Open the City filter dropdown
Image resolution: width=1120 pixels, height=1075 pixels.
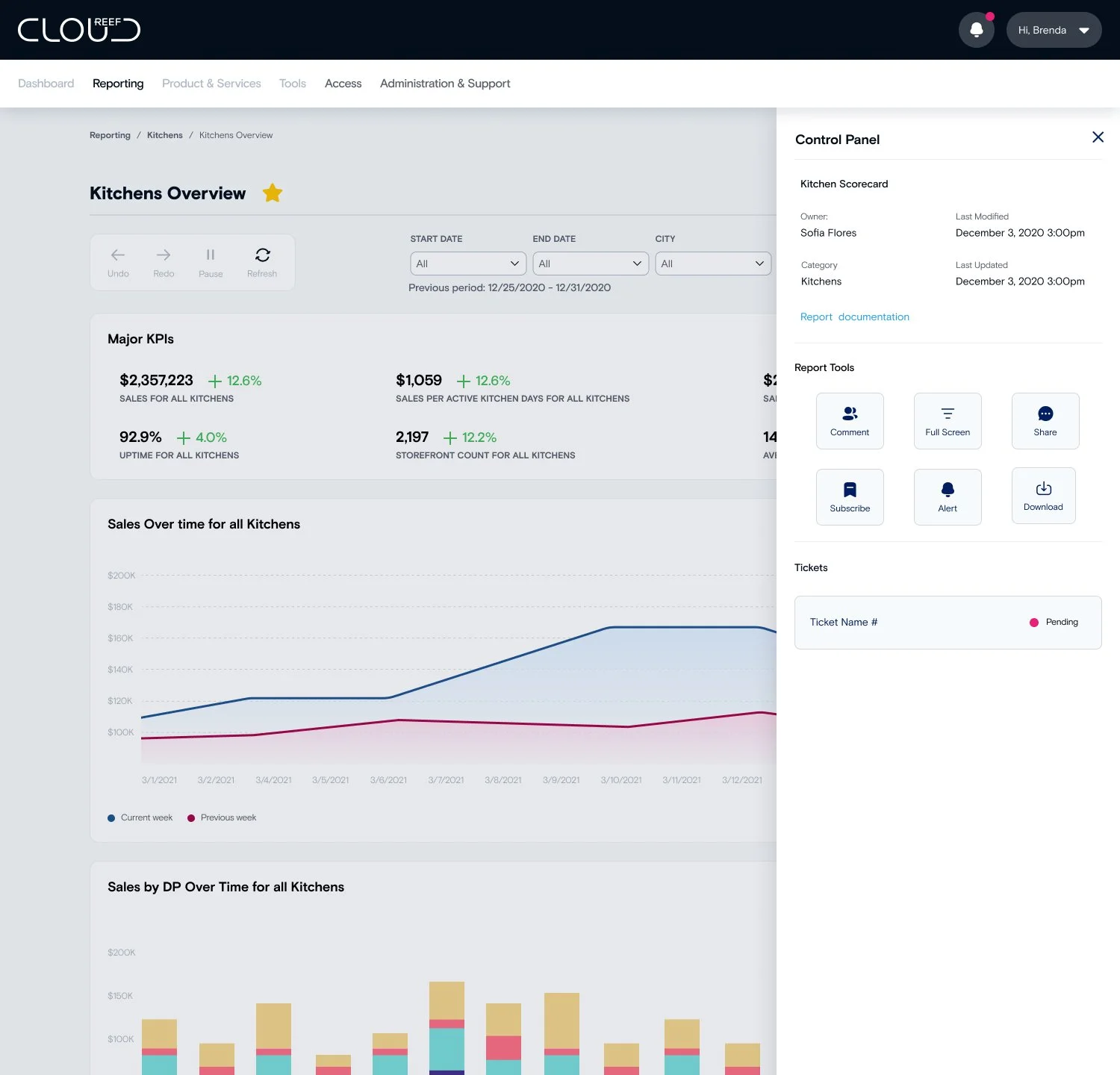(x=713, y=264)
